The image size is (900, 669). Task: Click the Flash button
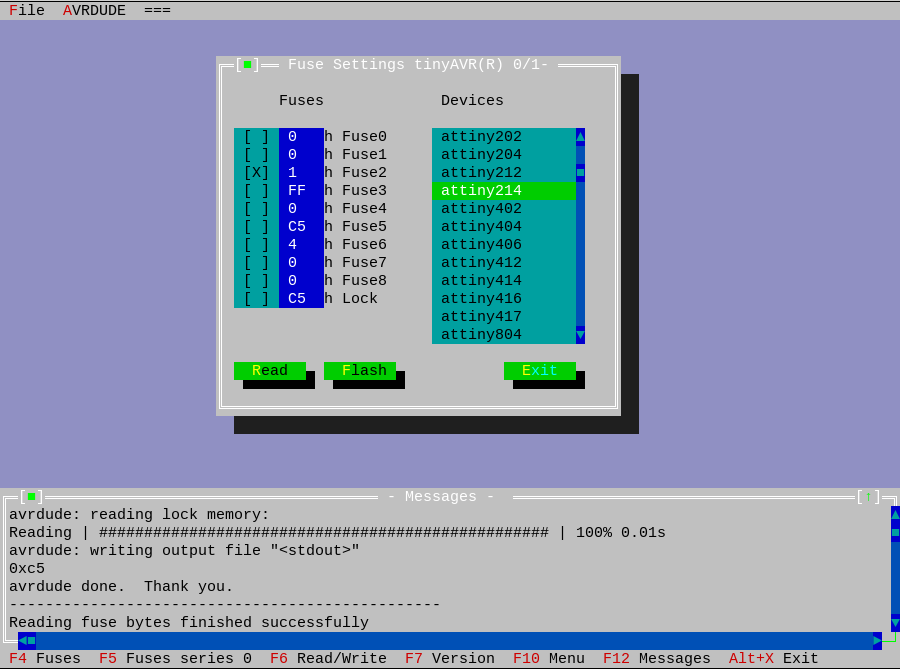tap(360, 371)
